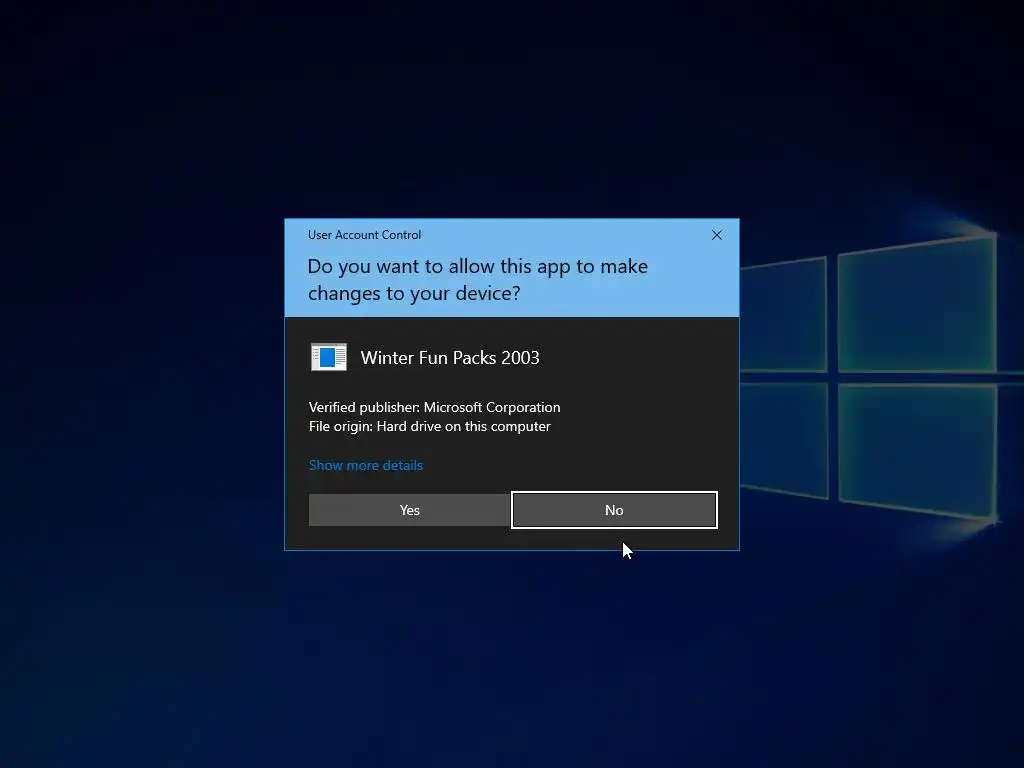Image resolution: width=1024 pixels, height=768 pixels.
Task: Select the Winter Fun Packs 2003 name
Action: point(450,358)
